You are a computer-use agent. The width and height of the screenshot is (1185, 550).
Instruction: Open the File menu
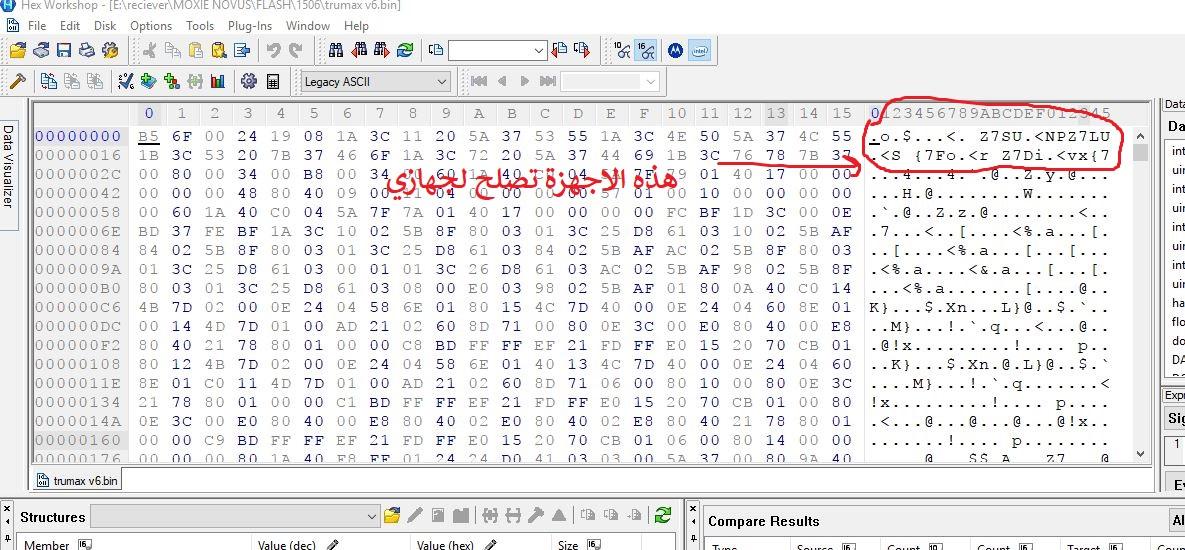(37, 25)
